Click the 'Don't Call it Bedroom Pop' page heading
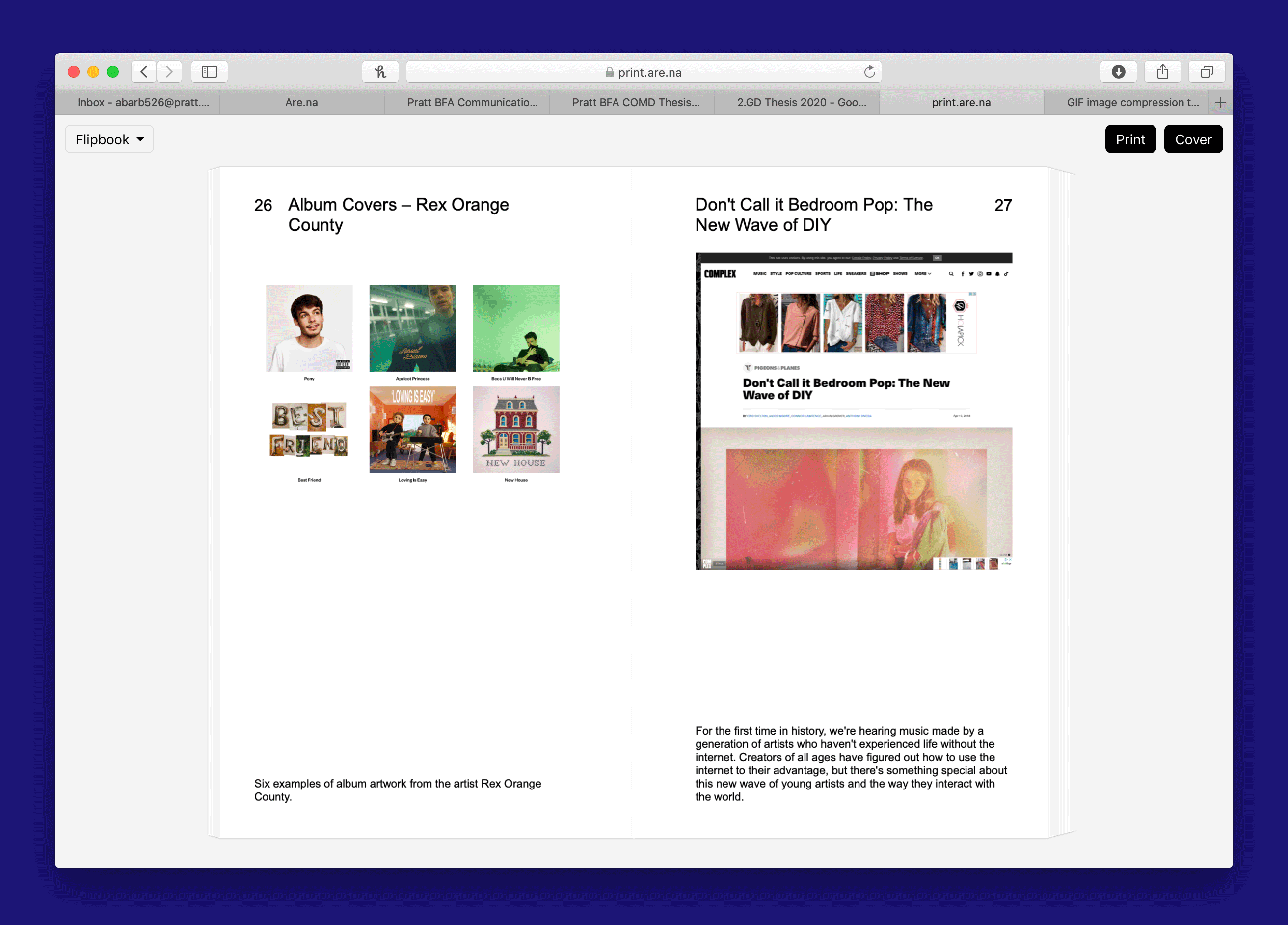This screenshot has width=1288, height=925. 813,215
